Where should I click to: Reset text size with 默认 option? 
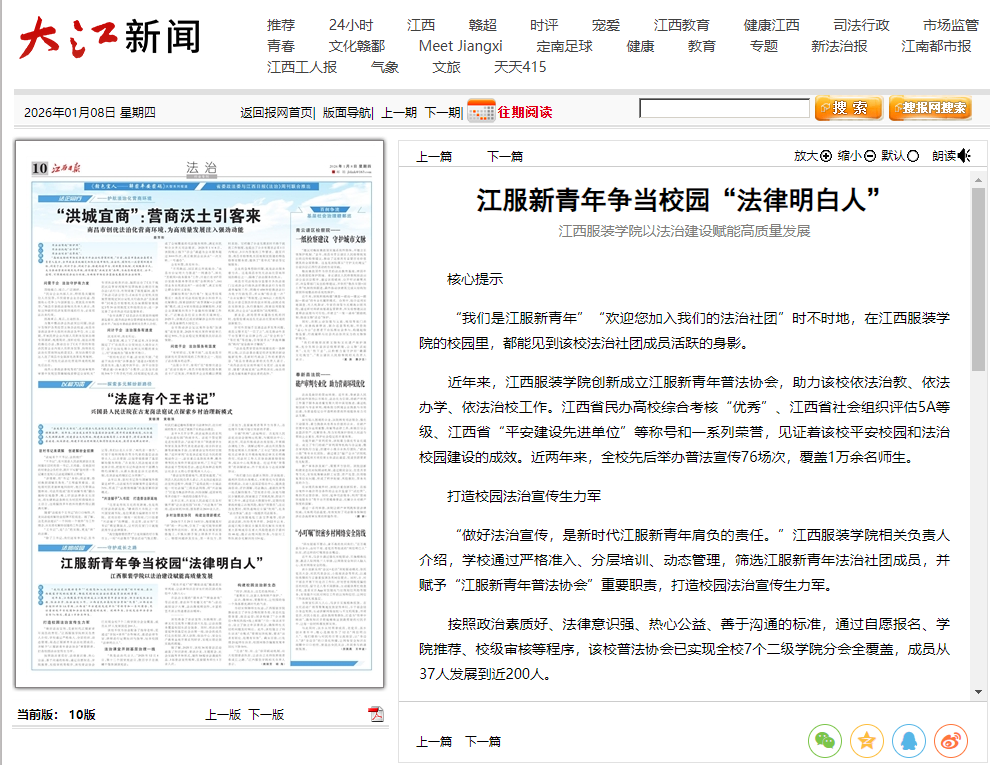click(x=913, y=156)
